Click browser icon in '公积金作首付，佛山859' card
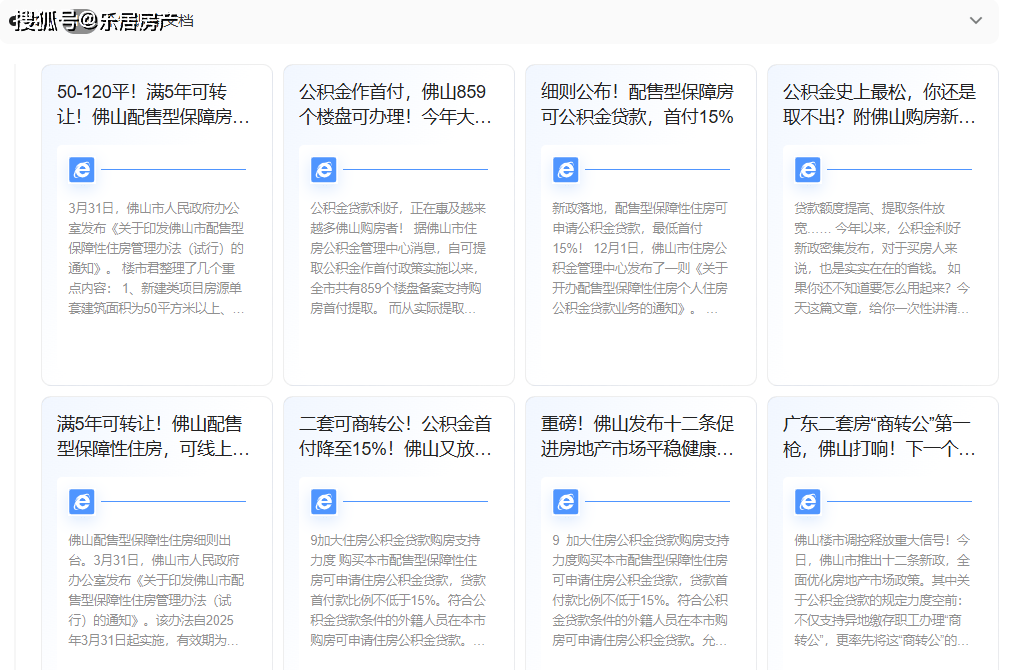This screenshot has height=670, width=1015. (x=324, y=170)
